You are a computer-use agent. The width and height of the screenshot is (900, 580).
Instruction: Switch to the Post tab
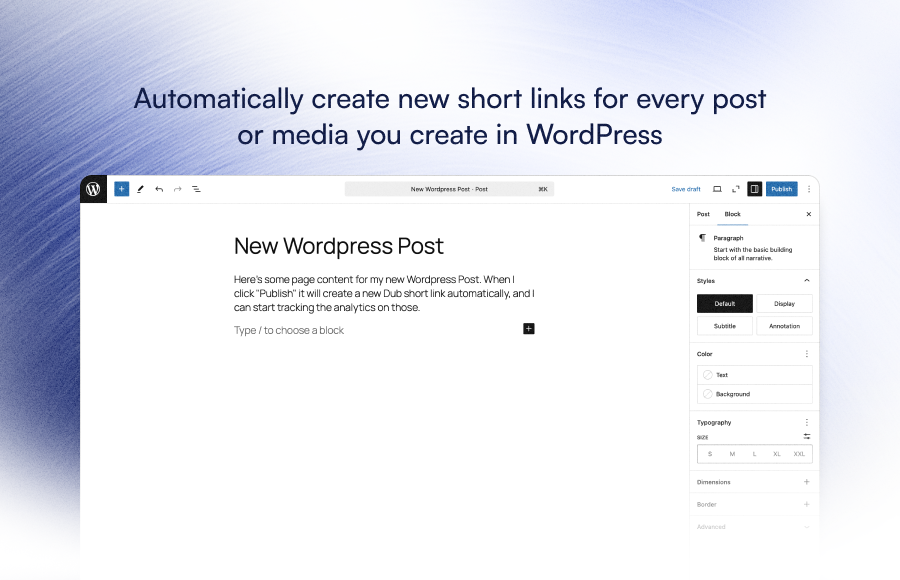click(703, 214)
